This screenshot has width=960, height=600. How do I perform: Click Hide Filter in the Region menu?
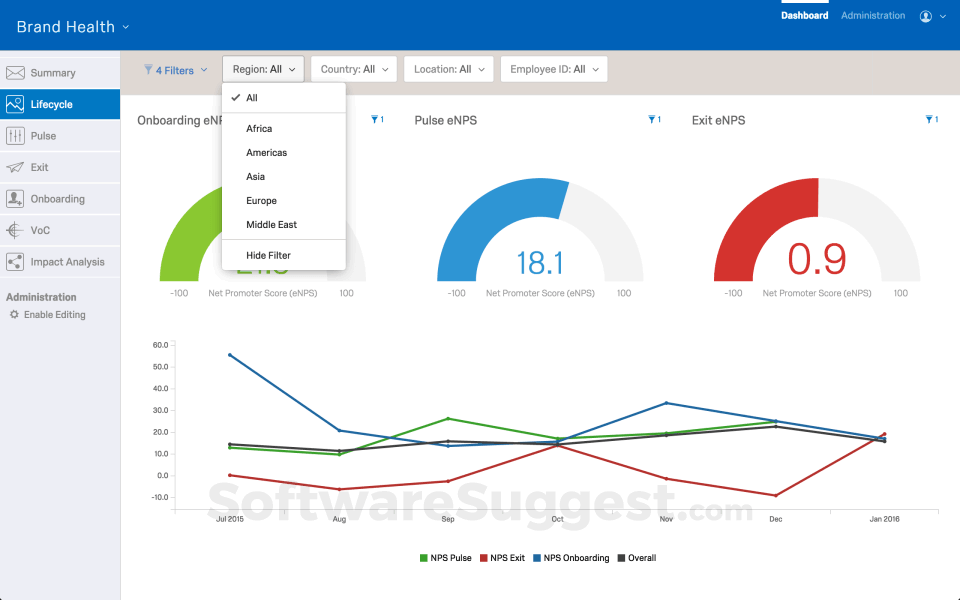[268, 256]
